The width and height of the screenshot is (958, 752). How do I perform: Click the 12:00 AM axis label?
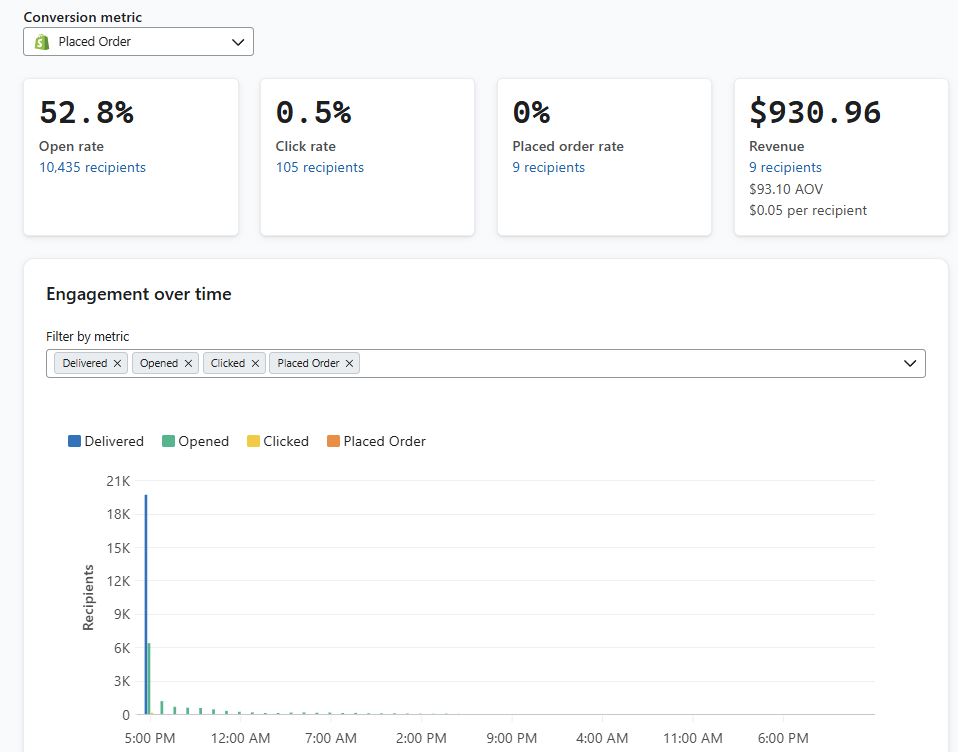pyautogui.click(x=240, y=738)
